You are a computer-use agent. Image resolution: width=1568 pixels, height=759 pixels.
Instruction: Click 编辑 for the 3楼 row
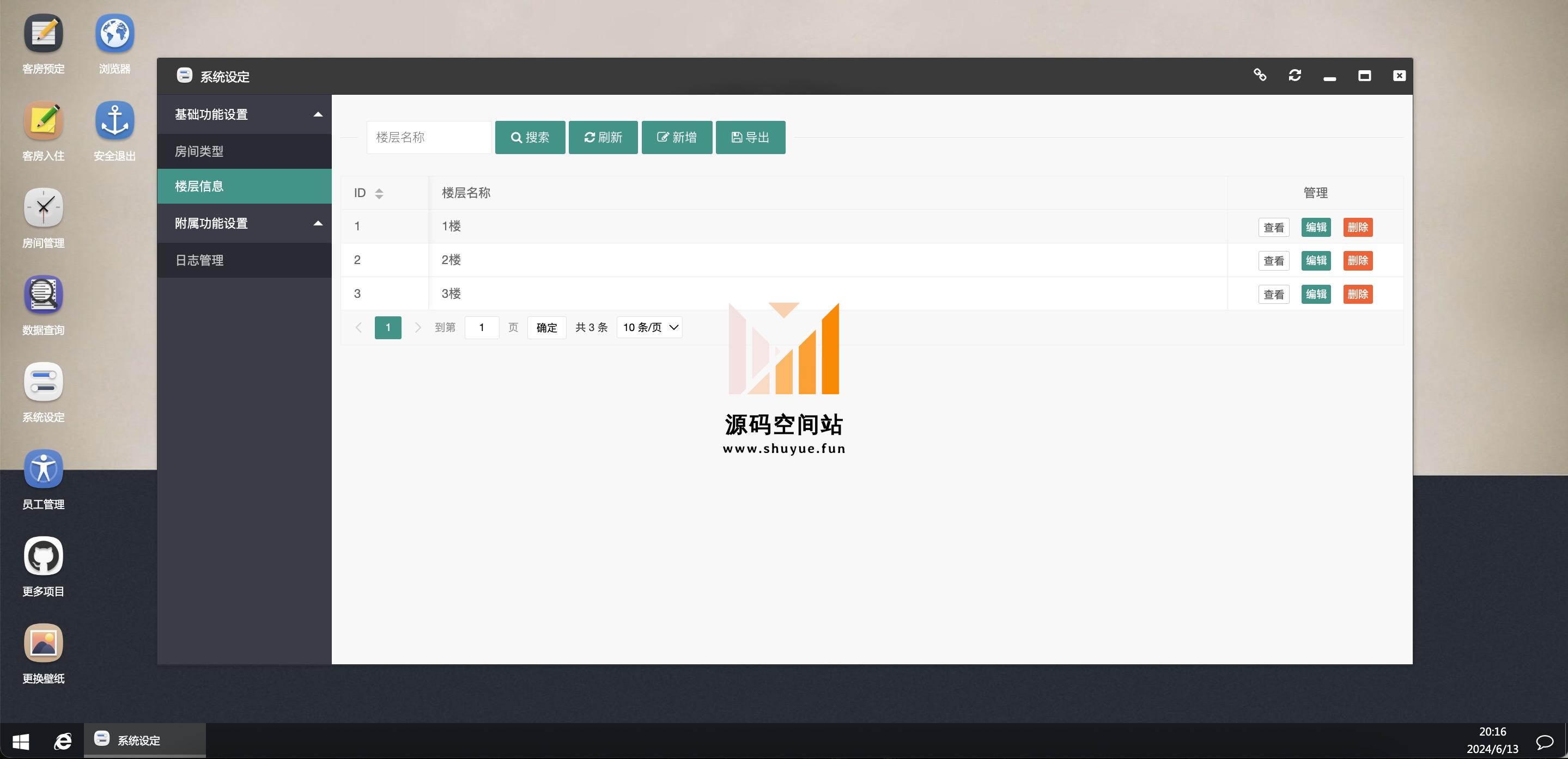(x=1316, y=295)
